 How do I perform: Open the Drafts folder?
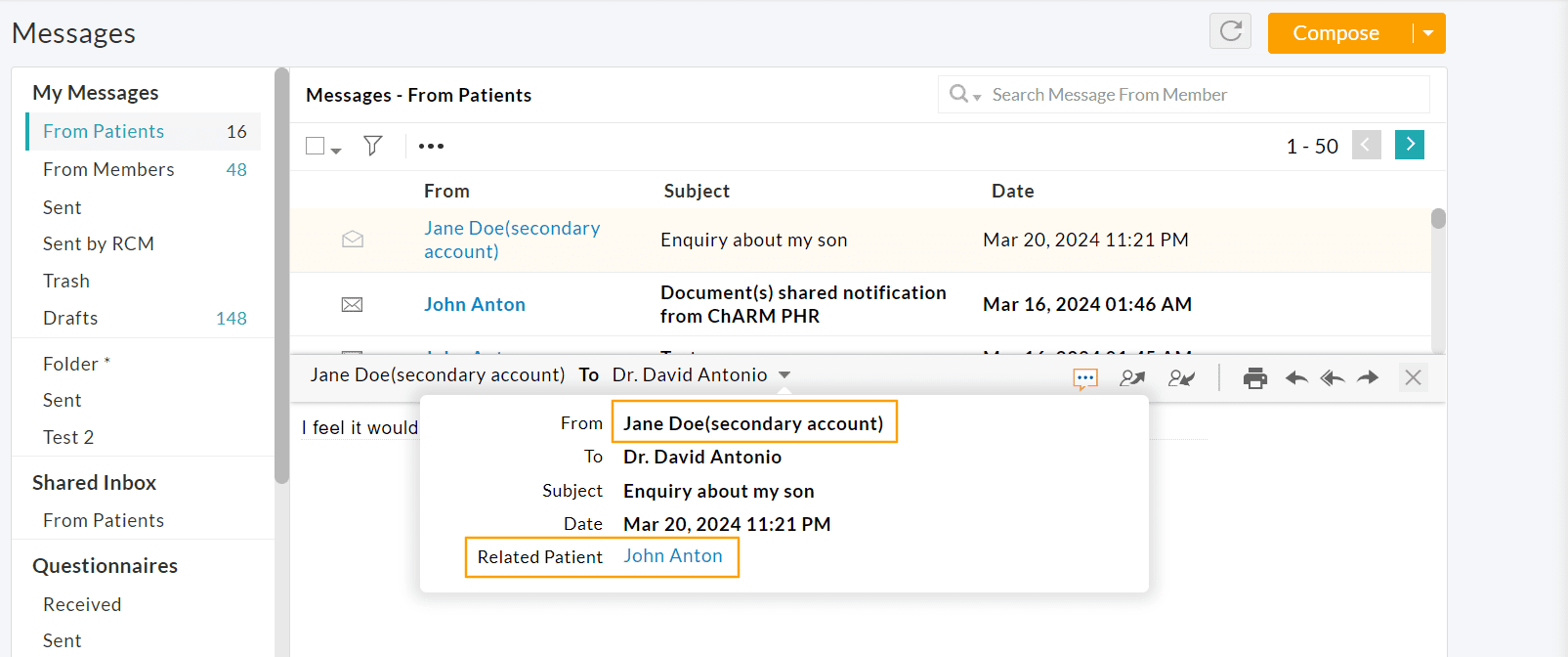70,318
